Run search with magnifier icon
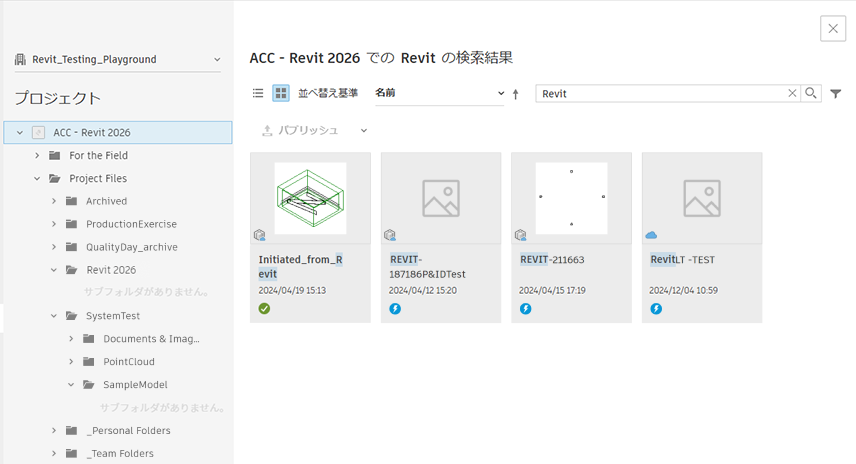This screenshot has height=464, width=856. [x=811, y=93]
